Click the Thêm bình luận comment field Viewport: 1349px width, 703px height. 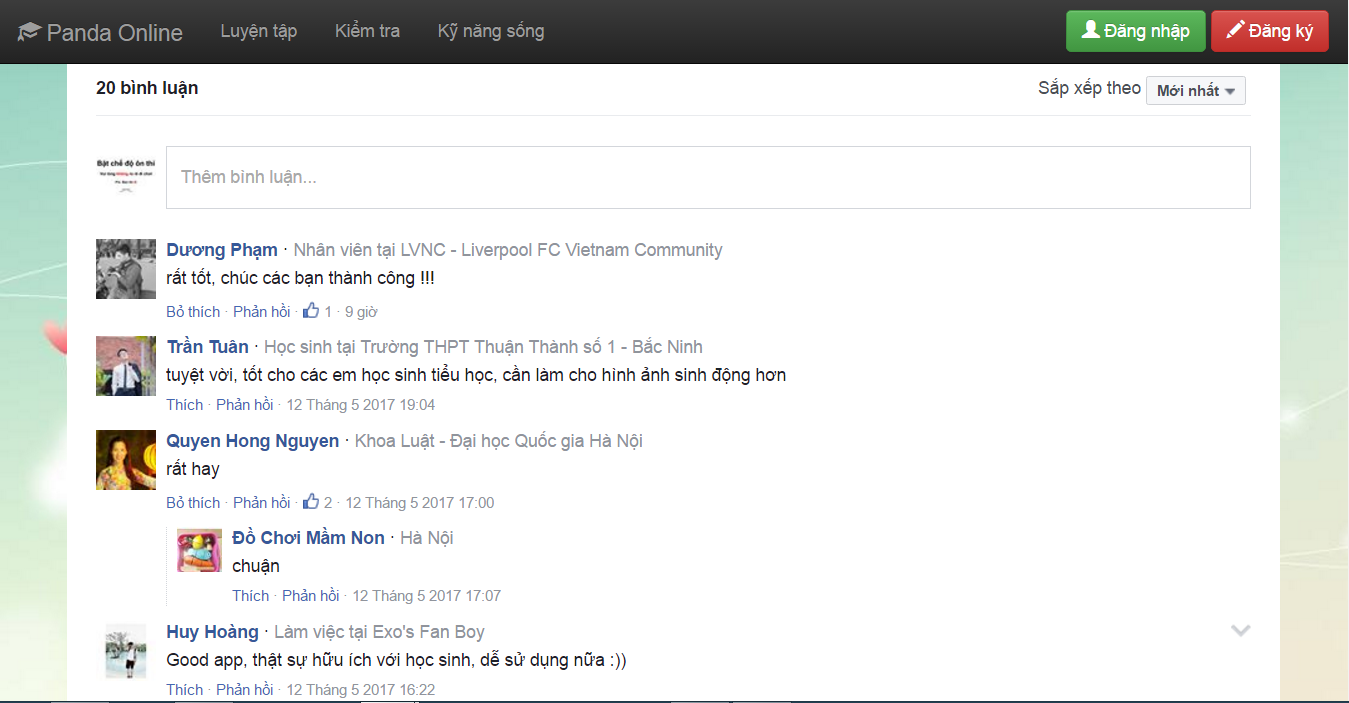[x=707, y=177]
